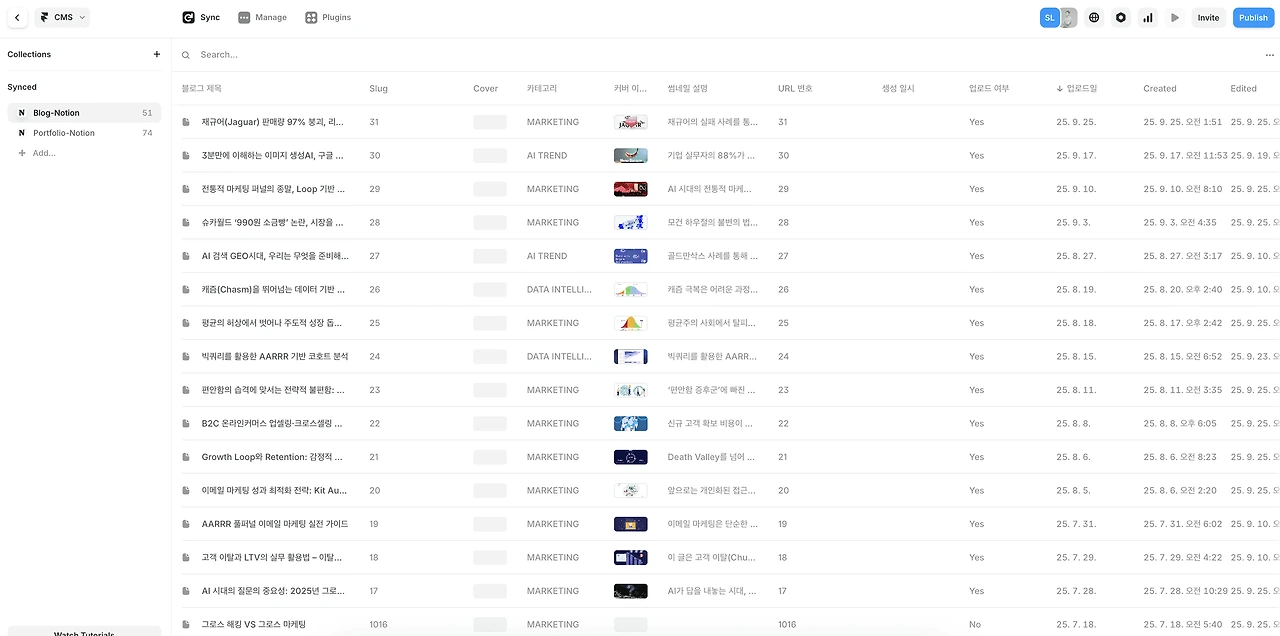The image size is (1280, 636).
Task: Open the Created column header
Action: (1160, 88)
